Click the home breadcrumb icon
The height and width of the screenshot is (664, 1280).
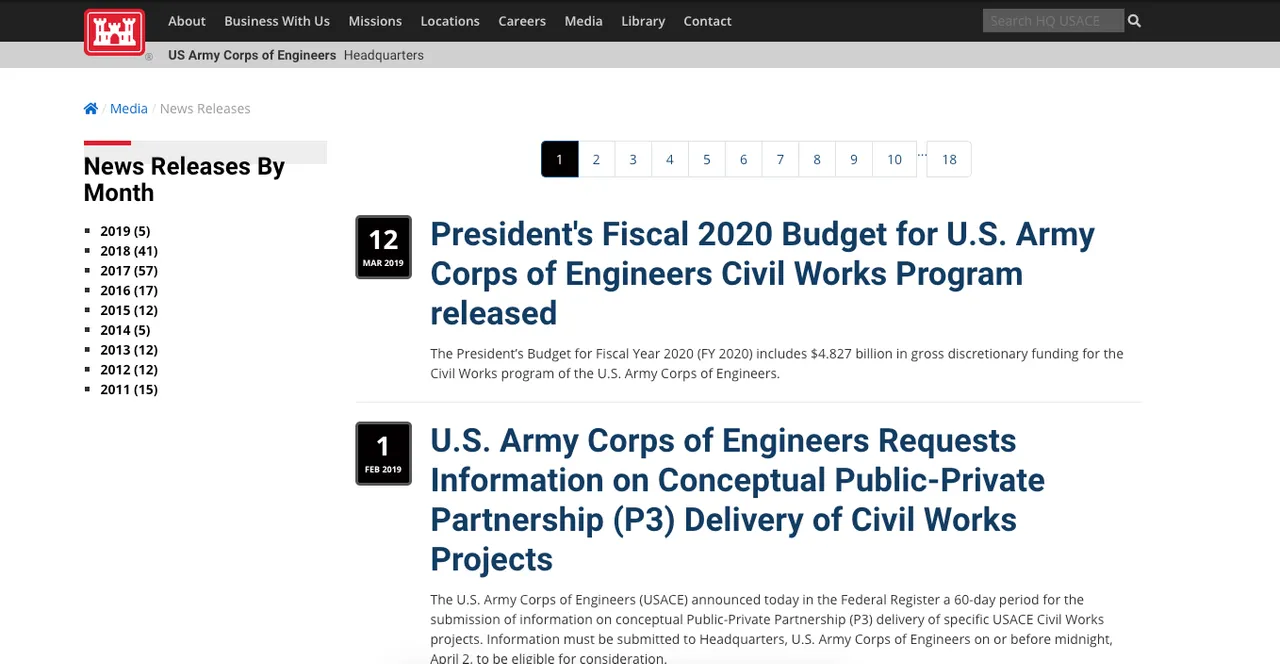click(x=91, y=108)
